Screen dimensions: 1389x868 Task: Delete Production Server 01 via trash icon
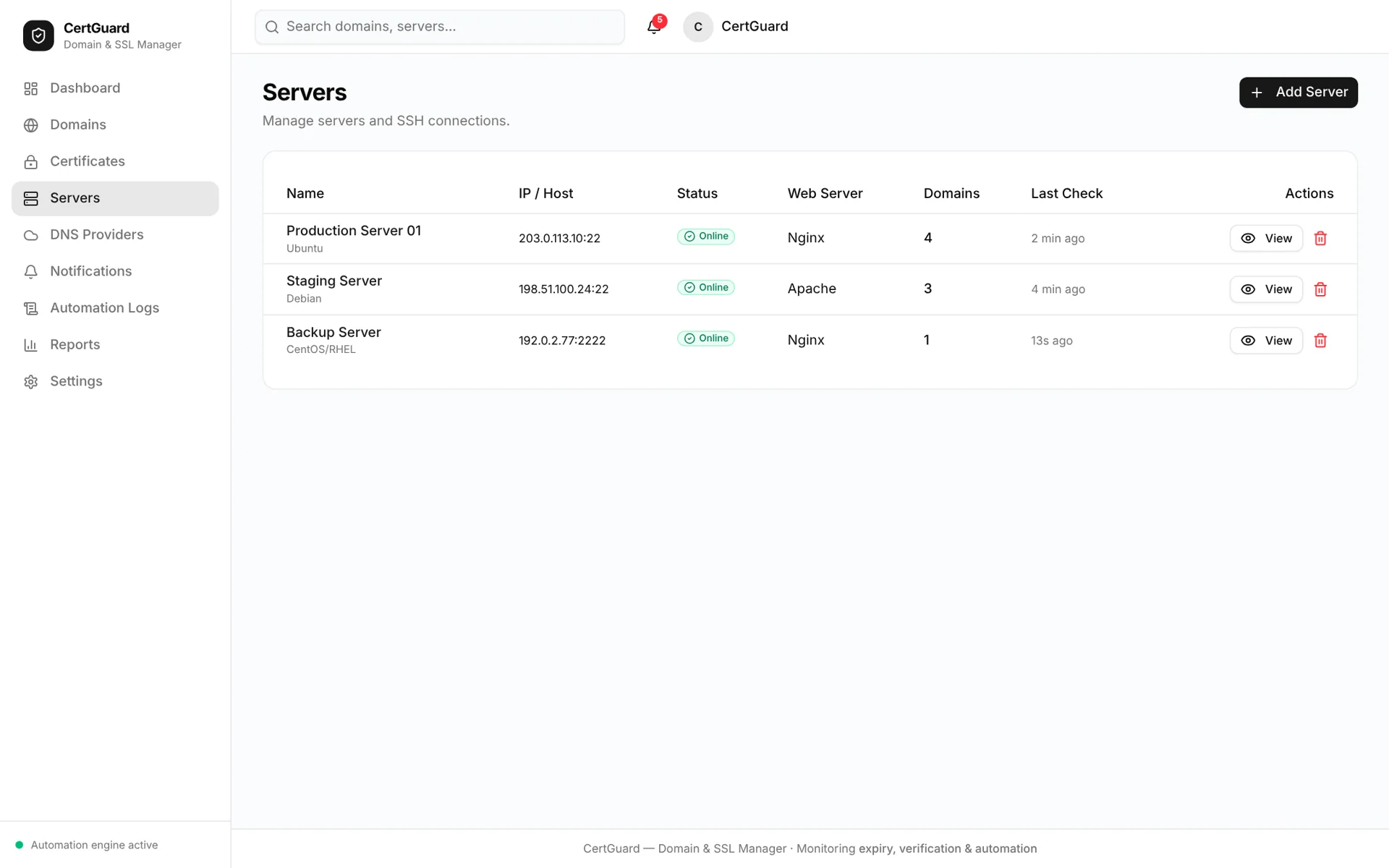1320,238
